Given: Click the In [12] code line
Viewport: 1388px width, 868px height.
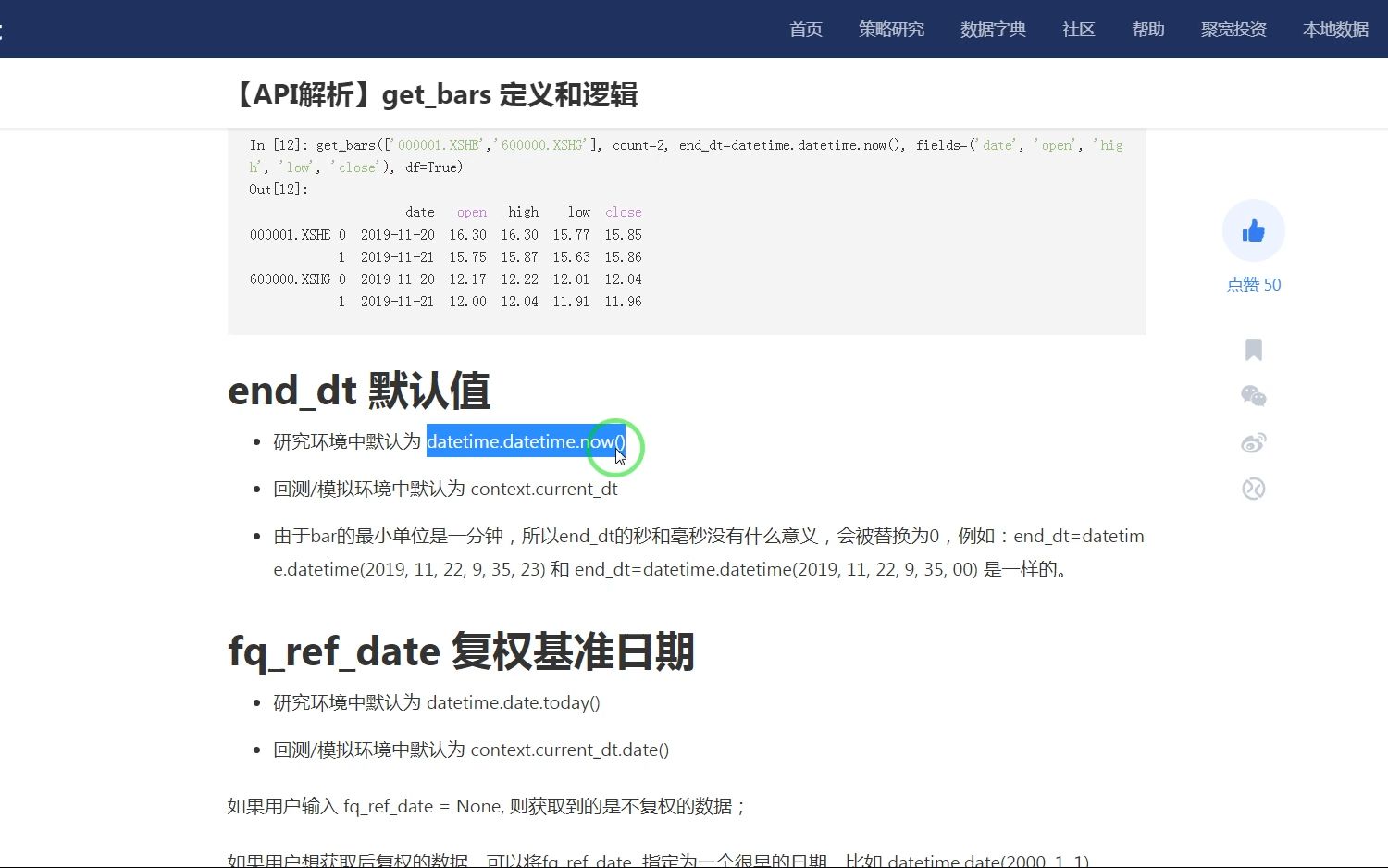Looking at the screenshot, I should [x=686, y=156].
